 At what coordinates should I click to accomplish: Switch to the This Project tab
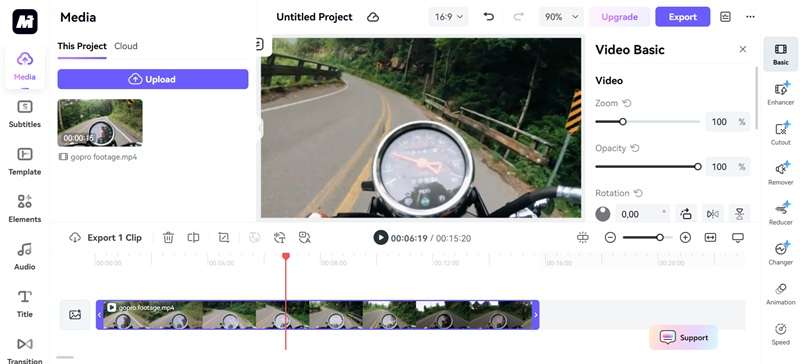(82, 46)
